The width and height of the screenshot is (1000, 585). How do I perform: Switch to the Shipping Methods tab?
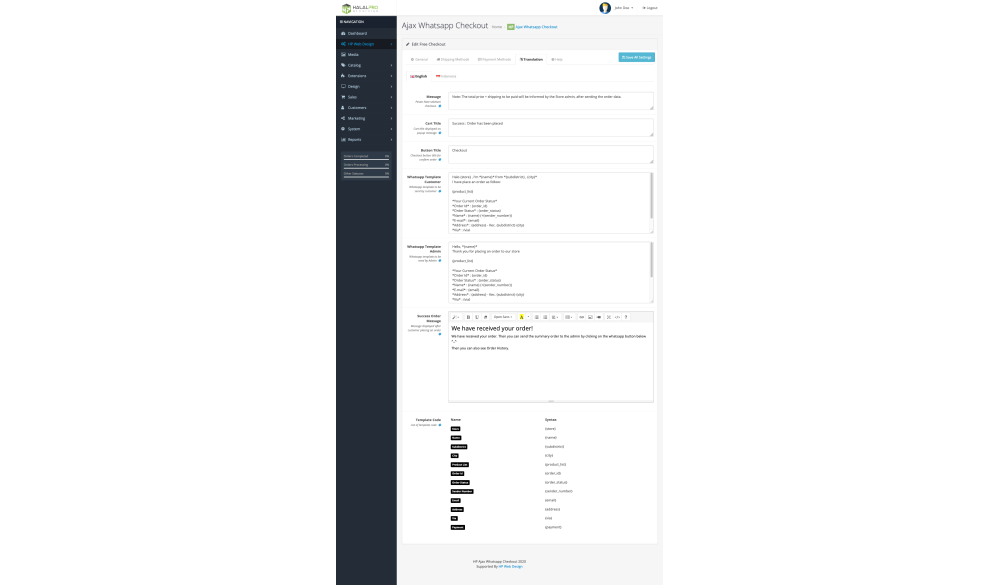(453, 59)
